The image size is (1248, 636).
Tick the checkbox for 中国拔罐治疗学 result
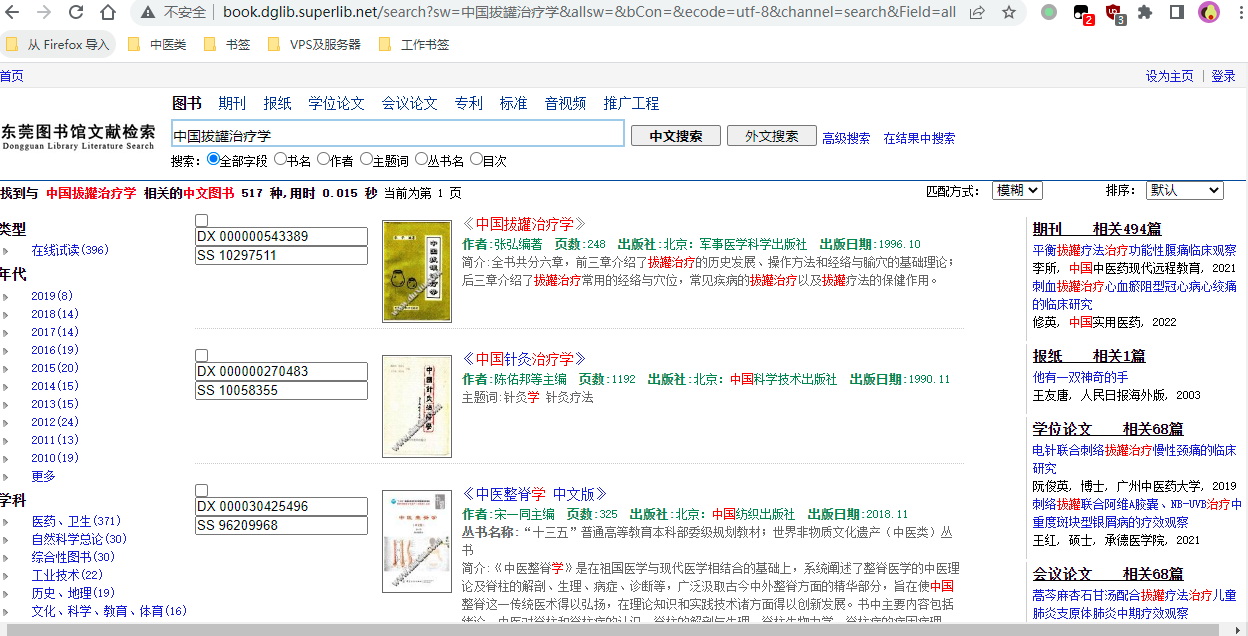[x=201, y=221]
